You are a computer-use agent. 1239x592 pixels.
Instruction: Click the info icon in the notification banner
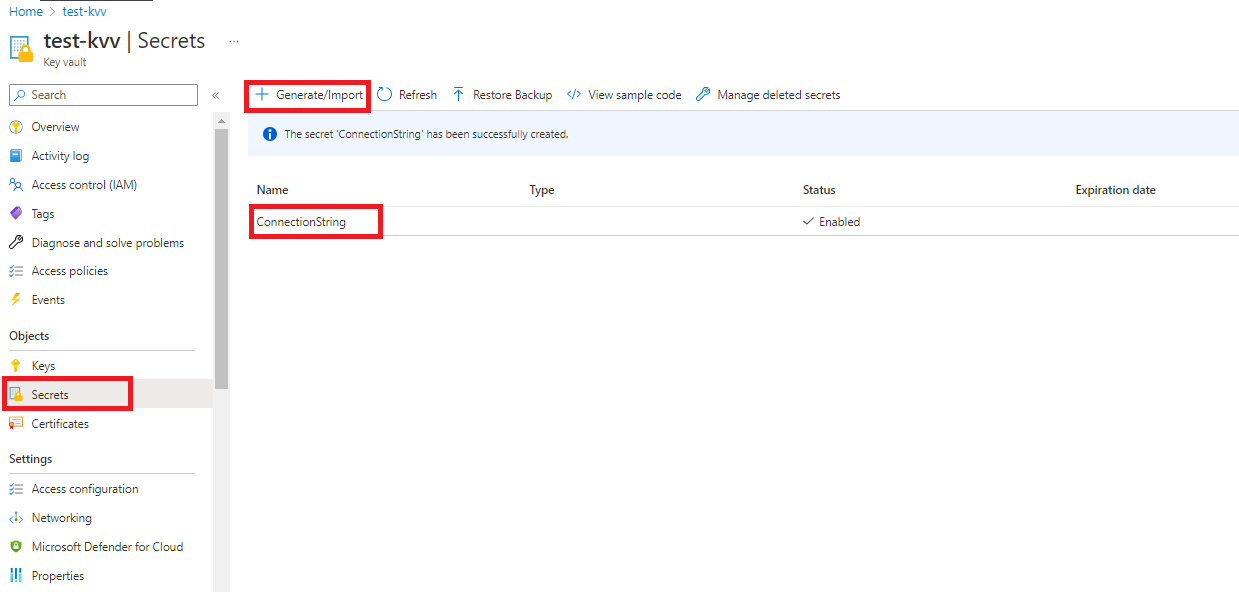point(269,133)
